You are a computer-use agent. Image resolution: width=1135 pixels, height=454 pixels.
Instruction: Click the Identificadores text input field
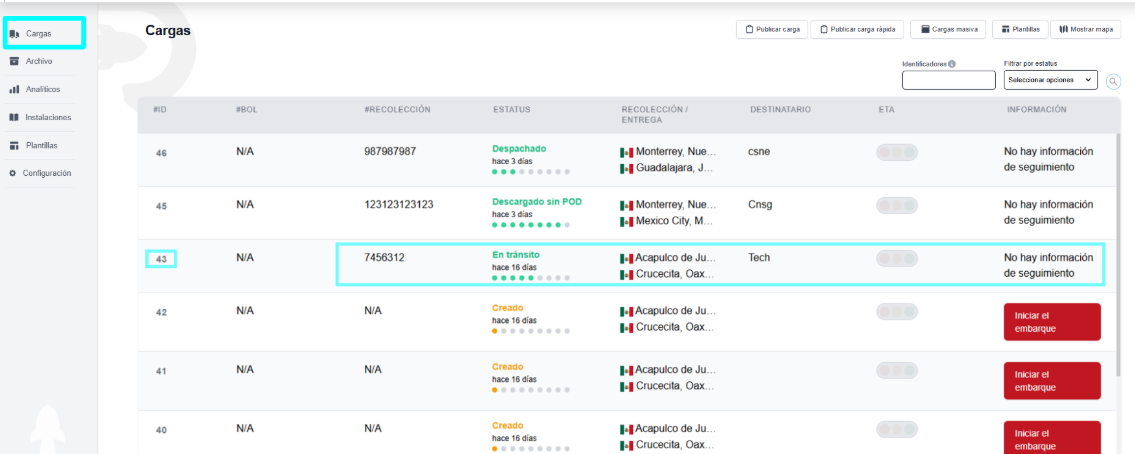(948, 80)
